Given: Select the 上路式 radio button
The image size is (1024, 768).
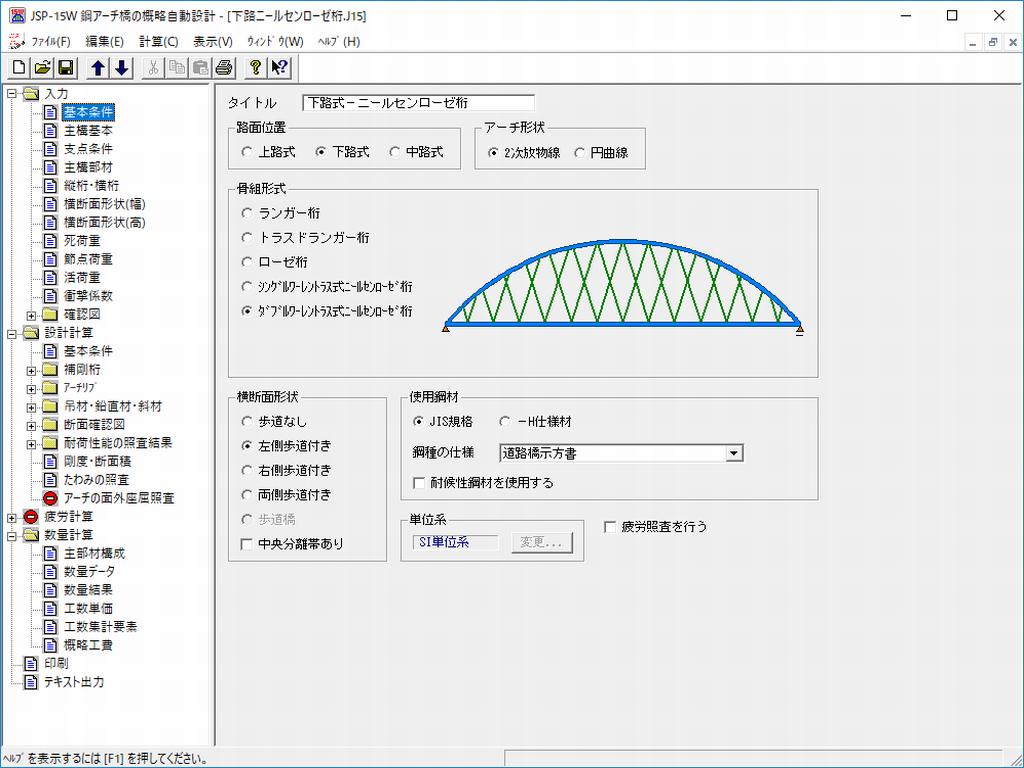Looking at the screenshot, I should click(247, 152).
